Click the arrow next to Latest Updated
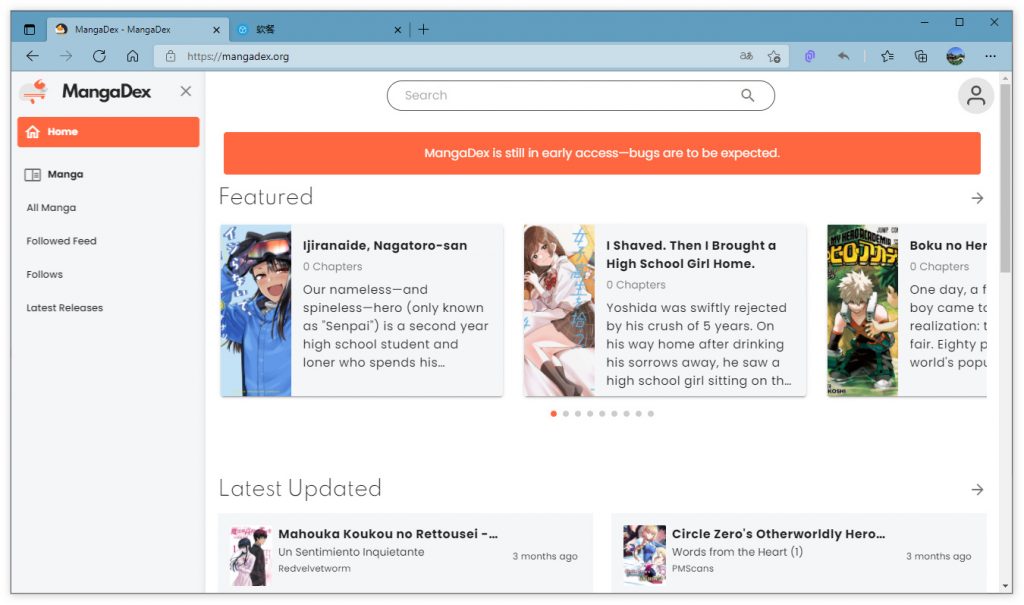 pos(977,489)
